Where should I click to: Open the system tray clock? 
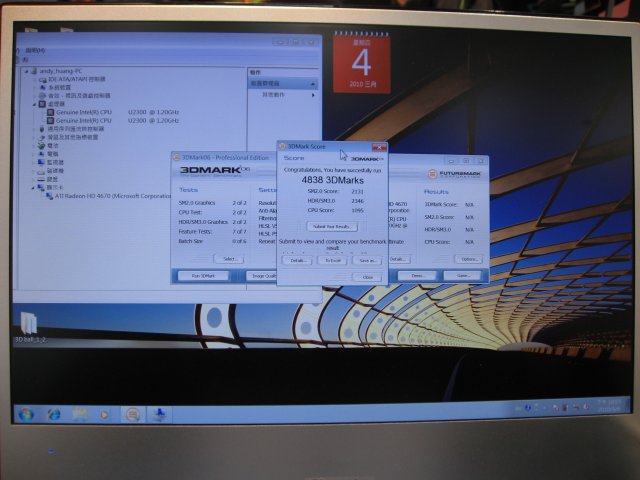(610, 406)
